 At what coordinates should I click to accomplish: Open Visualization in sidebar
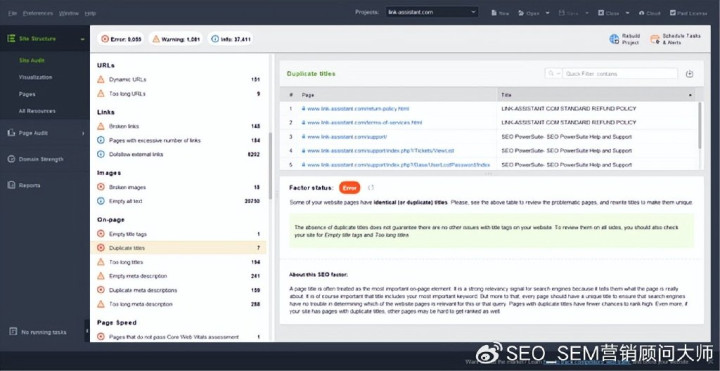coord(35,77)
